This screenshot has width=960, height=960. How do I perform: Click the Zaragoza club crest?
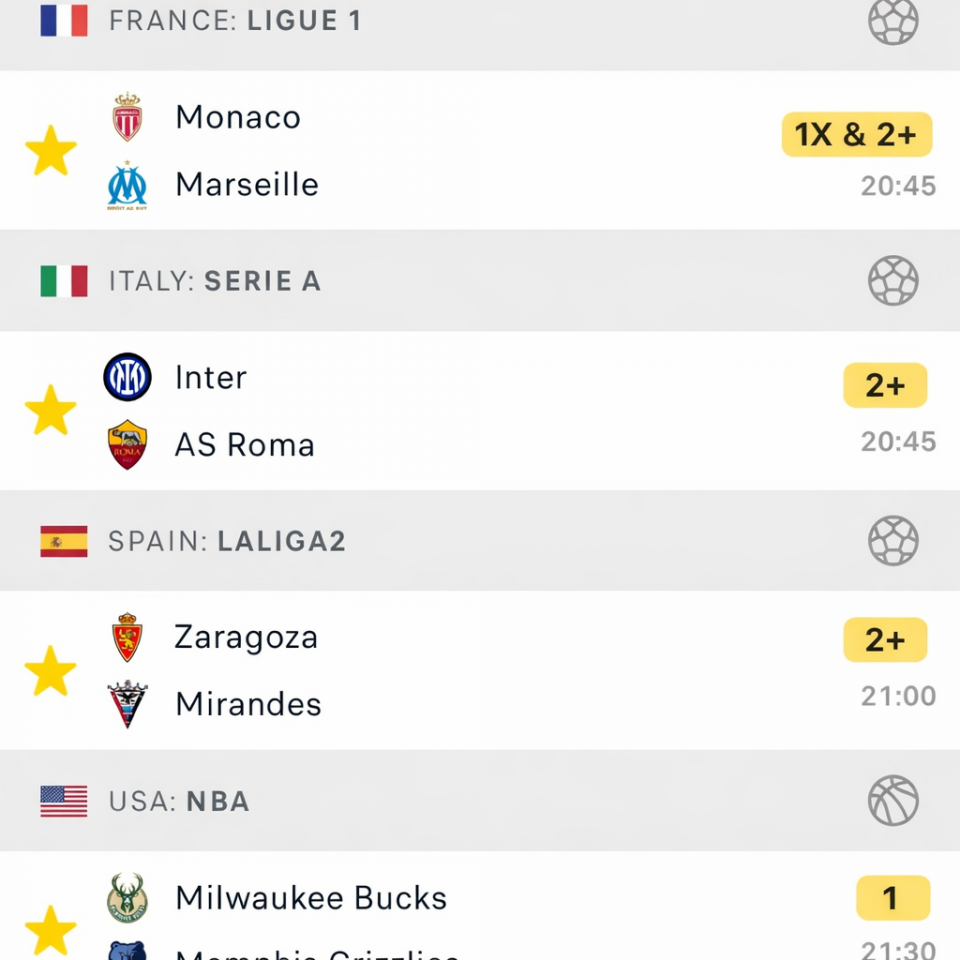coord(127,638)
